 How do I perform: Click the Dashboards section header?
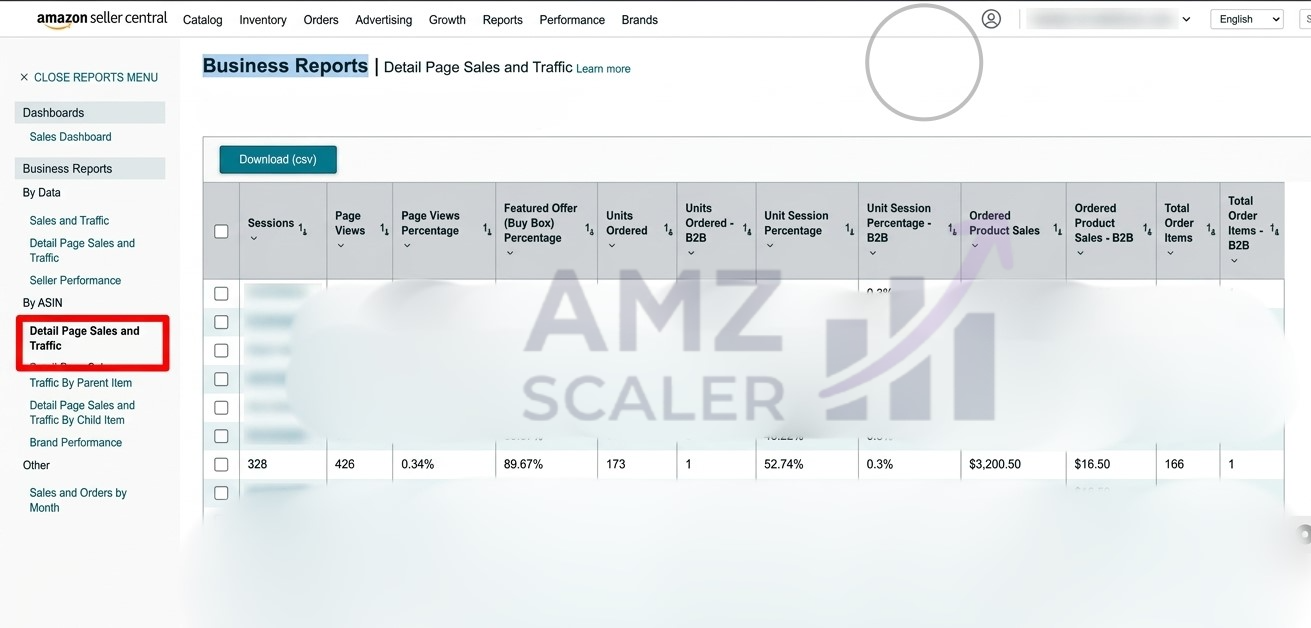[90, 113]
